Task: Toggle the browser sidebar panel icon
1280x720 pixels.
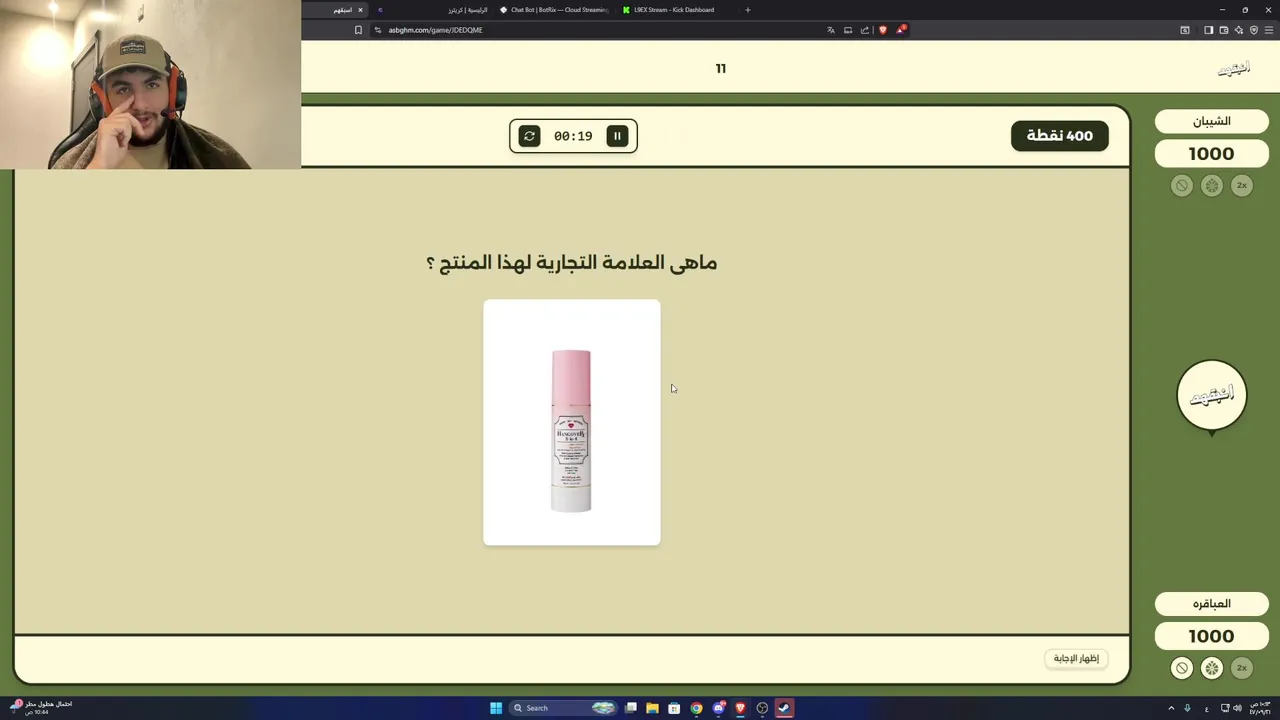Action: point(1208,30)
